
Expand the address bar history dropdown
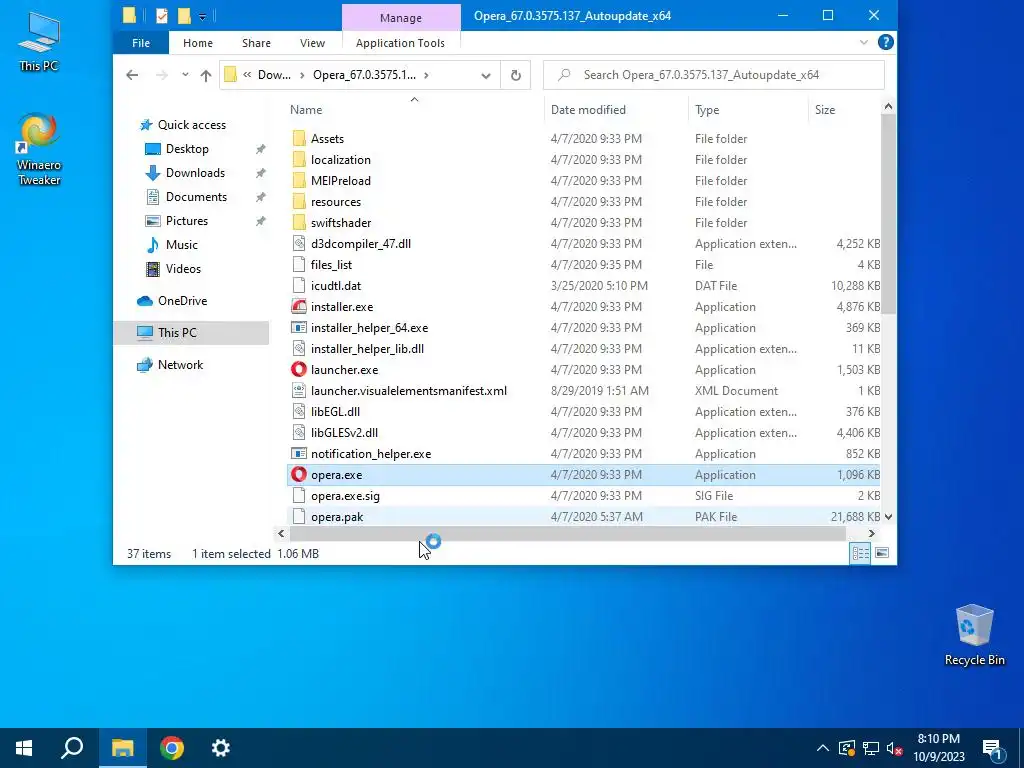click(x=486, y=75)
